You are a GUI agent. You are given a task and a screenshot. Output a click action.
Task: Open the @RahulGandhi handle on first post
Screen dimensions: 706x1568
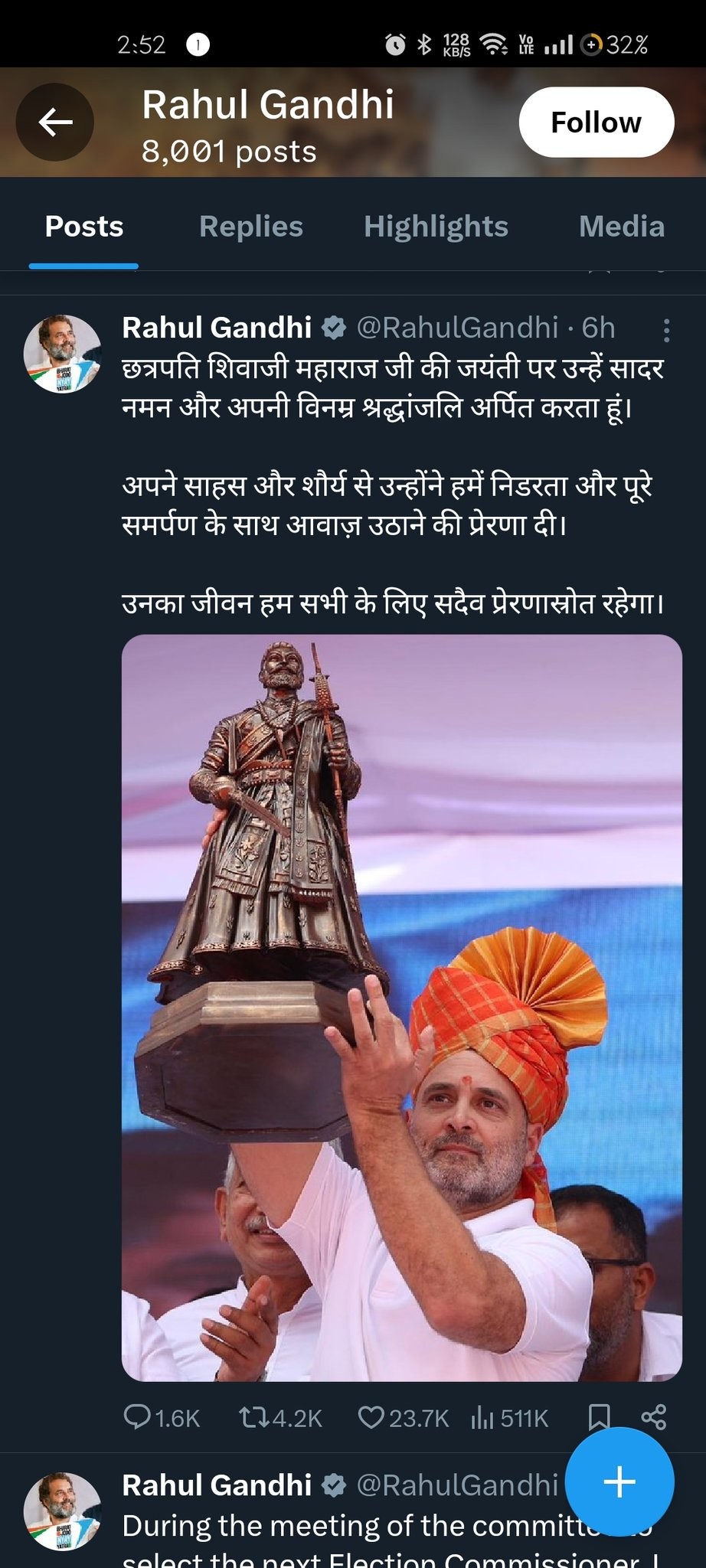(457, 328)
